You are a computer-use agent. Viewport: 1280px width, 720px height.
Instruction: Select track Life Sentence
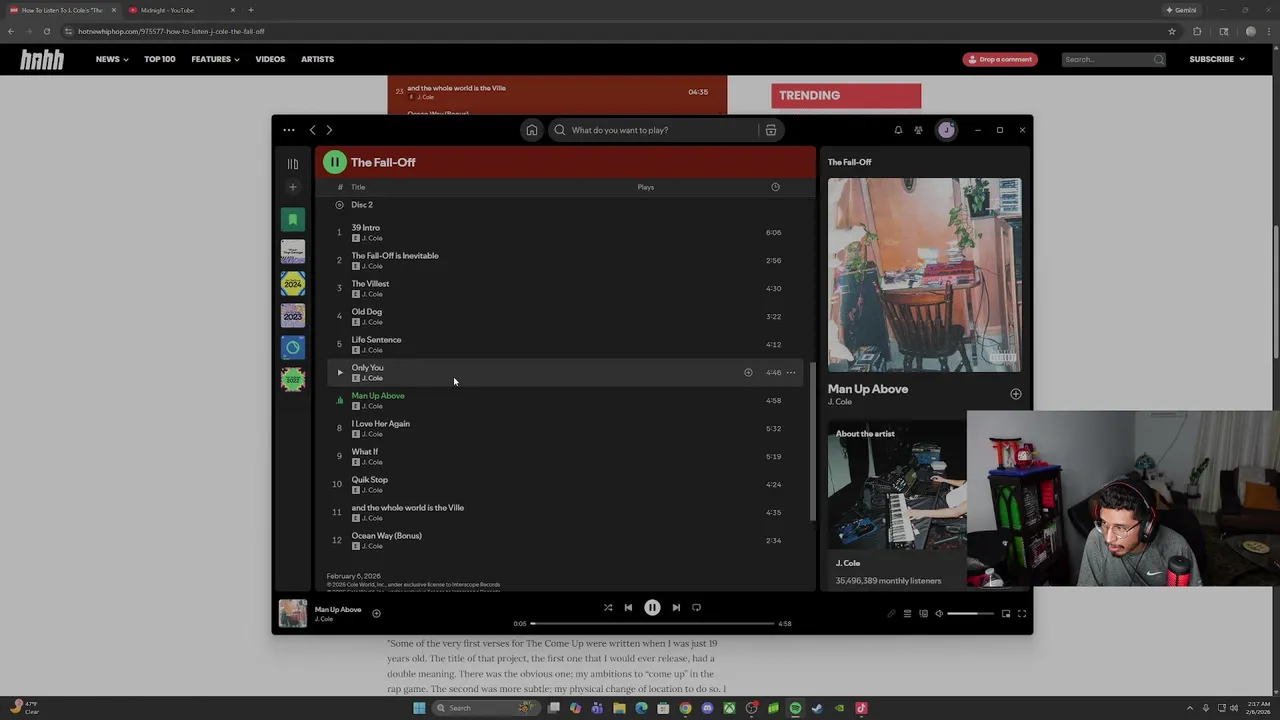pyautogui.click(x=565, y=344)
